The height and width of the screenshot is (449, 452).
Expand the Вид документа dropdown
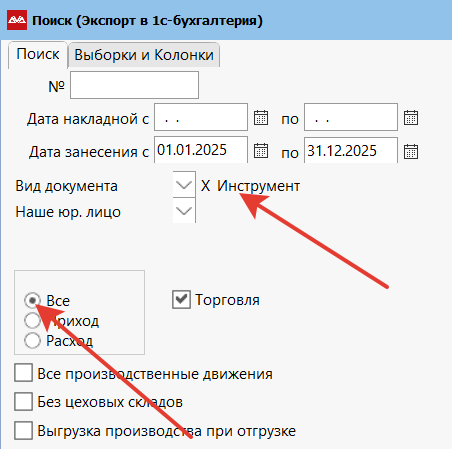(184, 185)
